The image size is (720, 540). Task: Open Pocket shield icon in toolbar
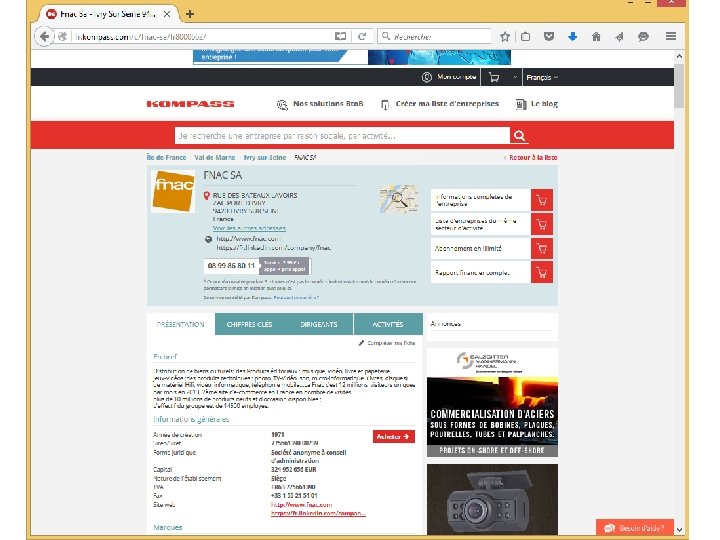click(549, 36)
